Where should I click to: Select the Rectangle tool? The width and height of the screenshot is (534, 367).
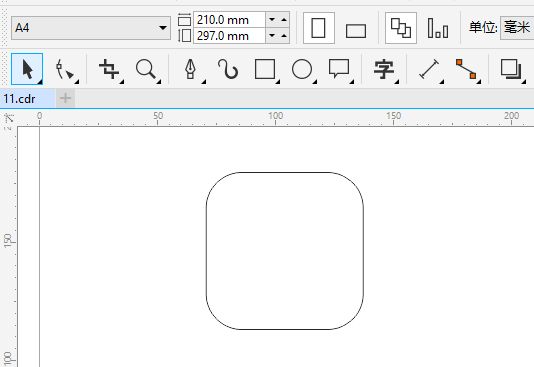tap(265, 69)
